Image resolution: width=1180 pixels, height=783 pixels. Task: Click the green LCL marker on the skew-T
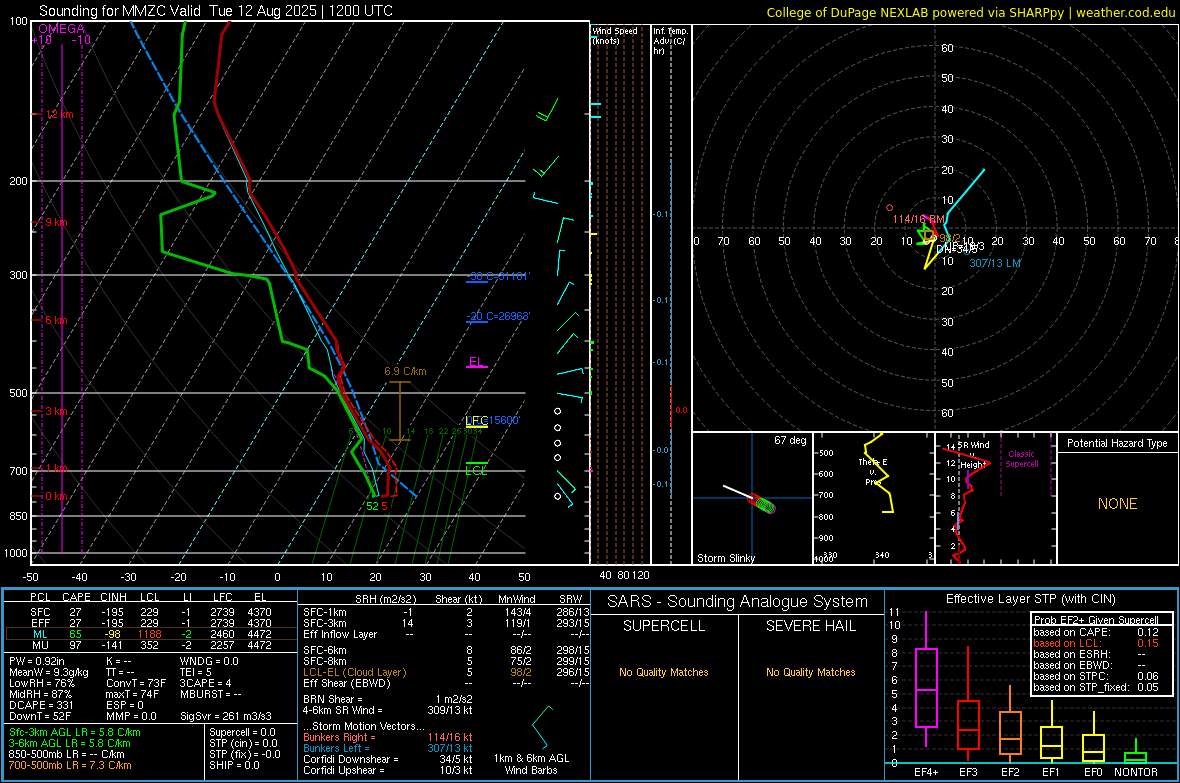[476, 471]
